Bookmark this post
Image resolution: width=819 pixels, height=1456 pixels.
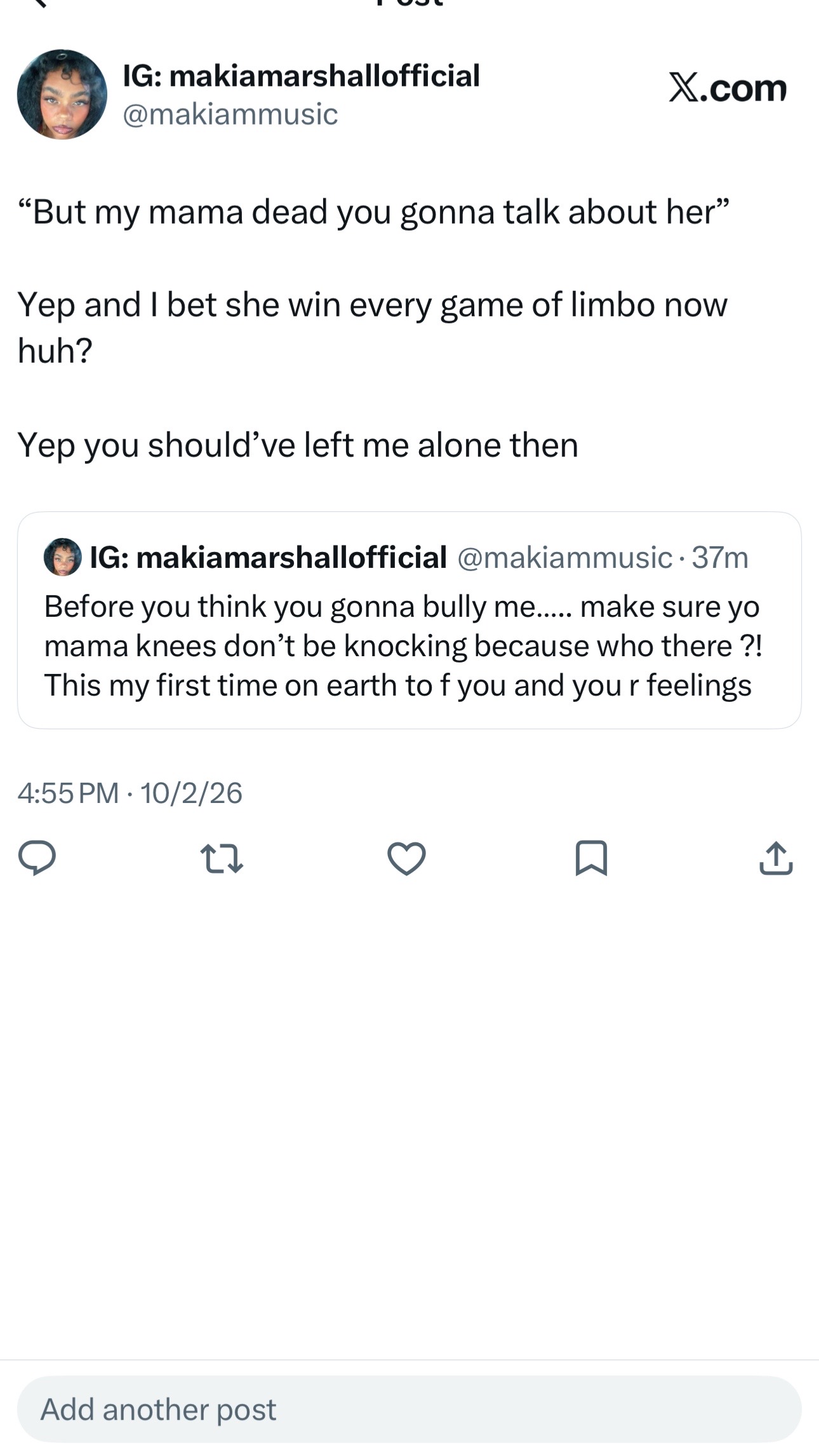tap(591, 858)
